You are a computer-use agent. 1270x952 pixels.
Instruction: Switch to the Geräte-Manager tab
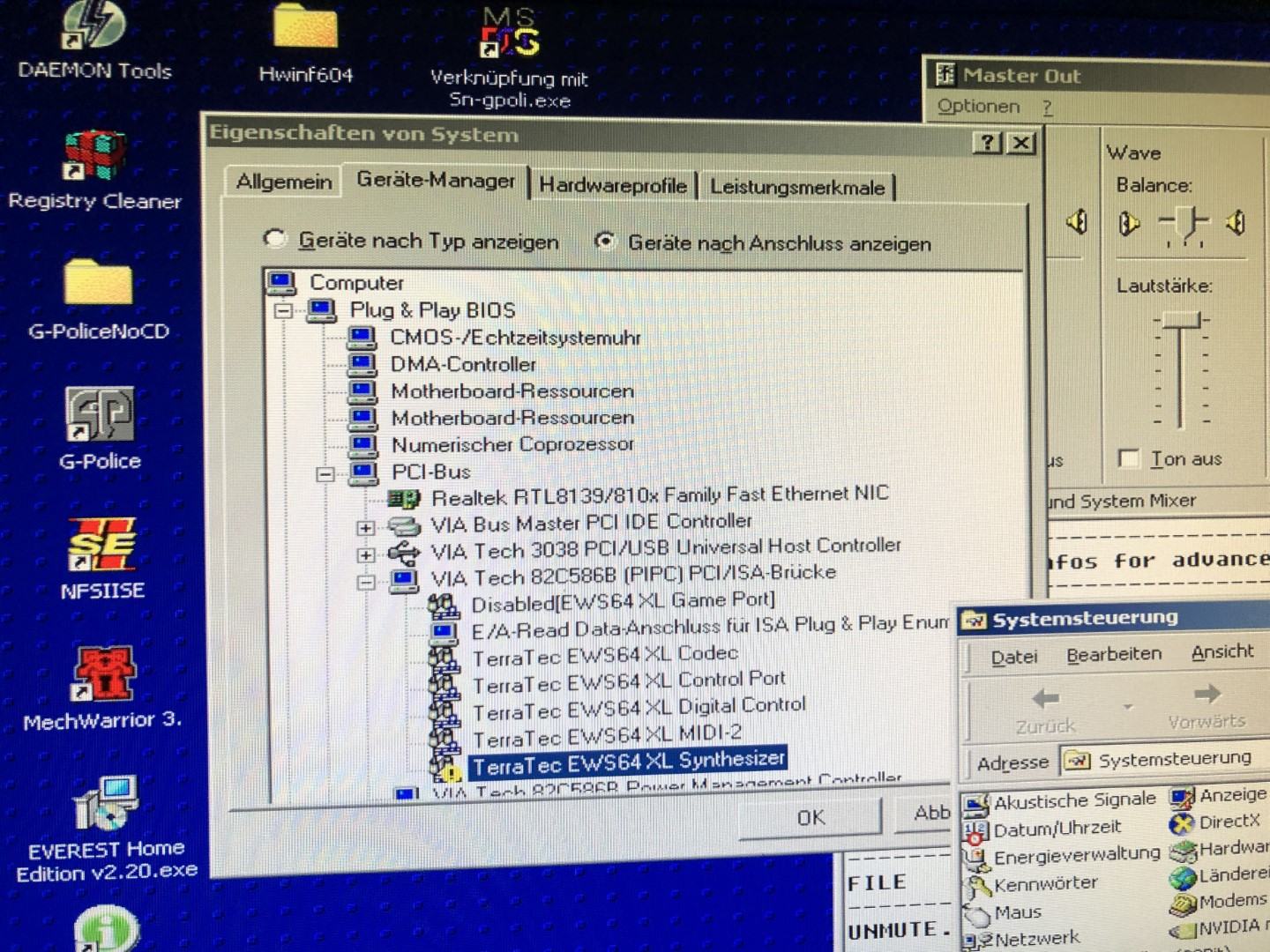pos(436,181)
